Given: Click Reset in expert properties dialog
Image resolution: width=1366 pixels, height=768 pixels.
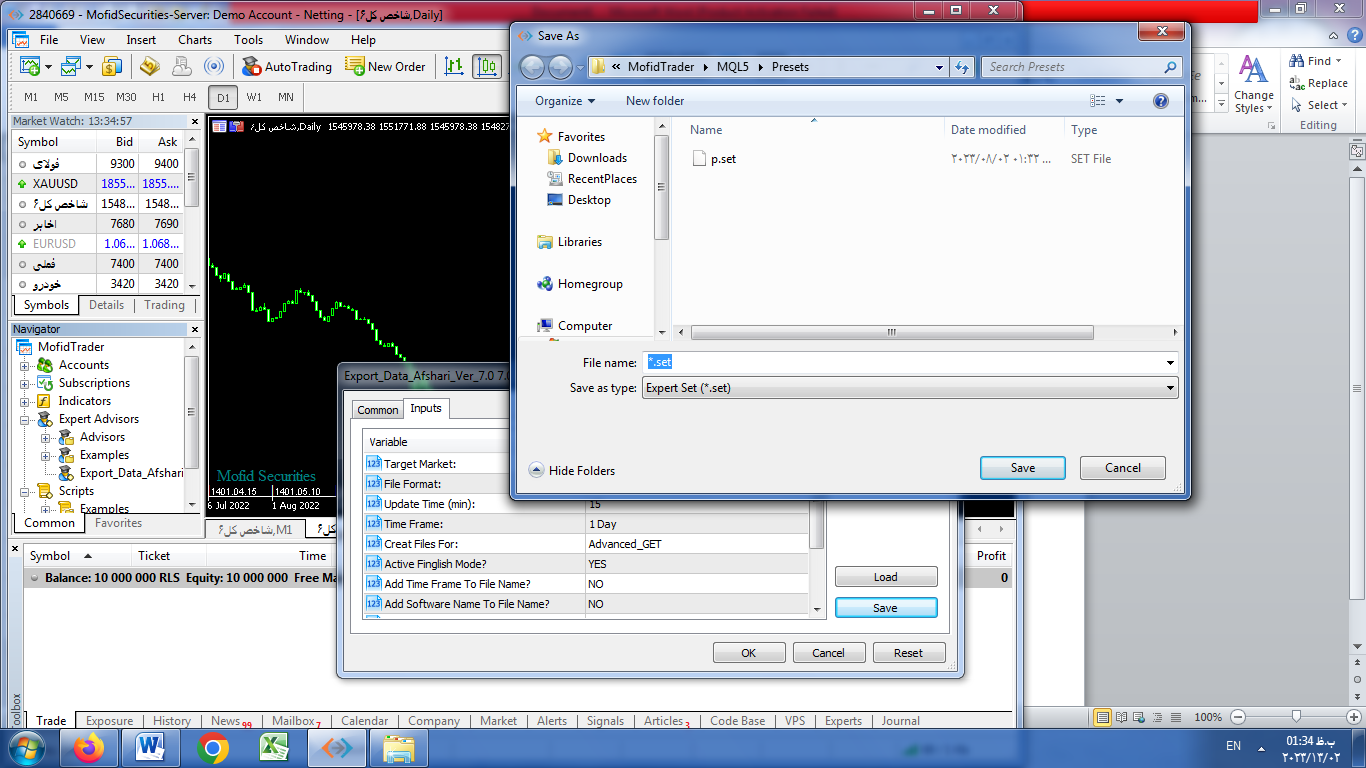Looking at the screenshot, I should [x=909, y=653].
